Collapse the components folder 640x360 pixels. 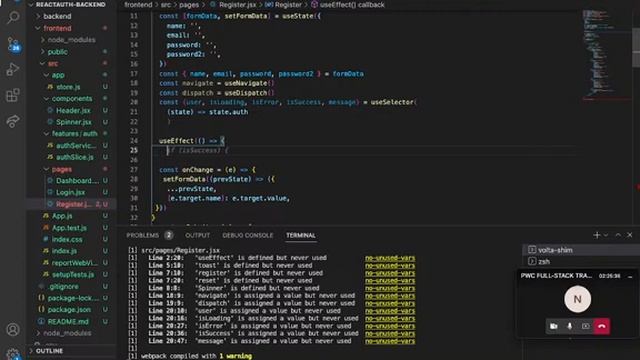pos(71,98)
